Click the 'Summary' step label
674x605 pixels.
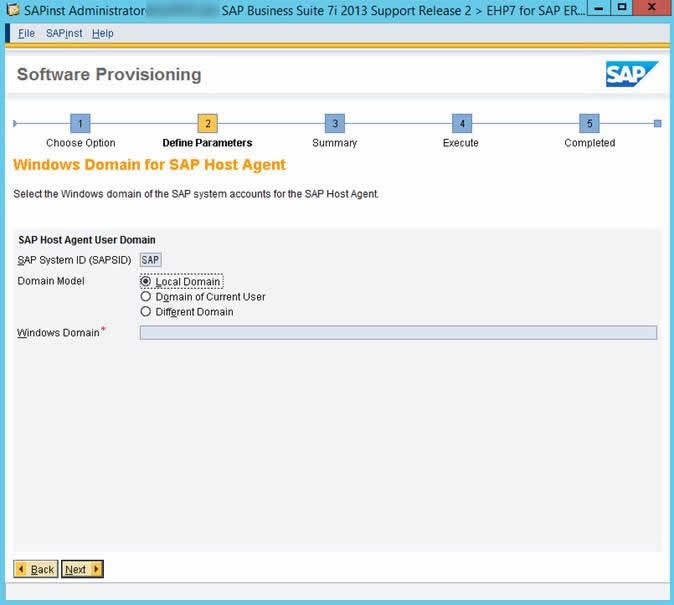tap(334, 143)
